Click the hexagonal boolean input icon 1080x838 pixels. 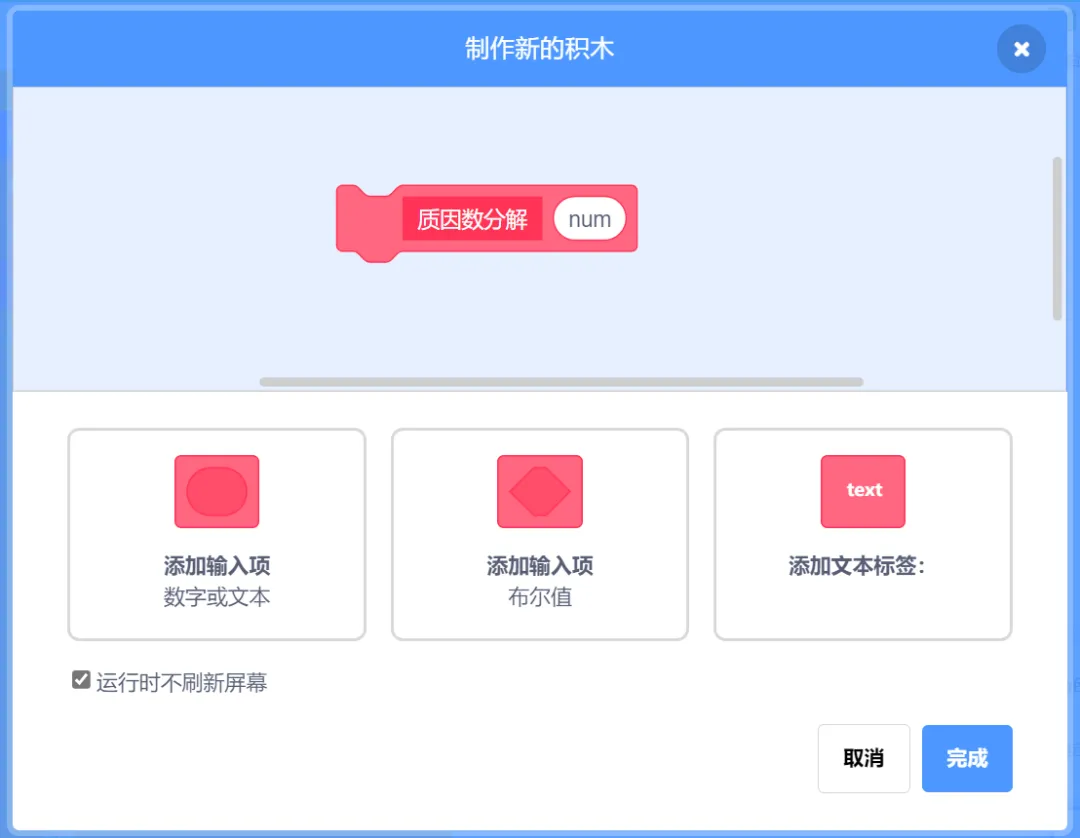(539, 491)
